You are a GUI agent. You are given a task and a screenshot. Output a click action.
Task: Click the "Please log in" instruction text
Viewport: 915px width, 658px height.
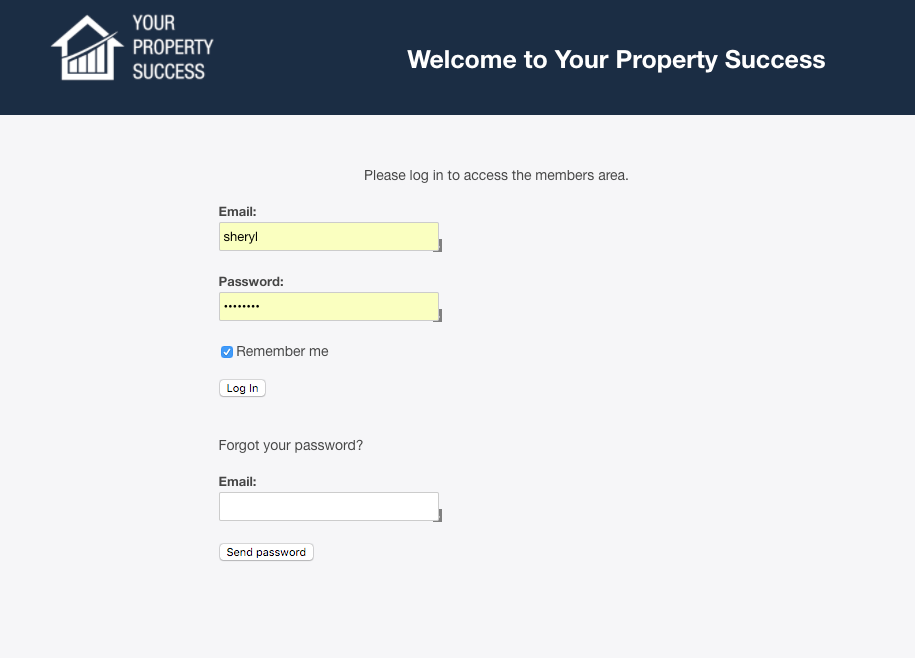(x=496, y=175)
